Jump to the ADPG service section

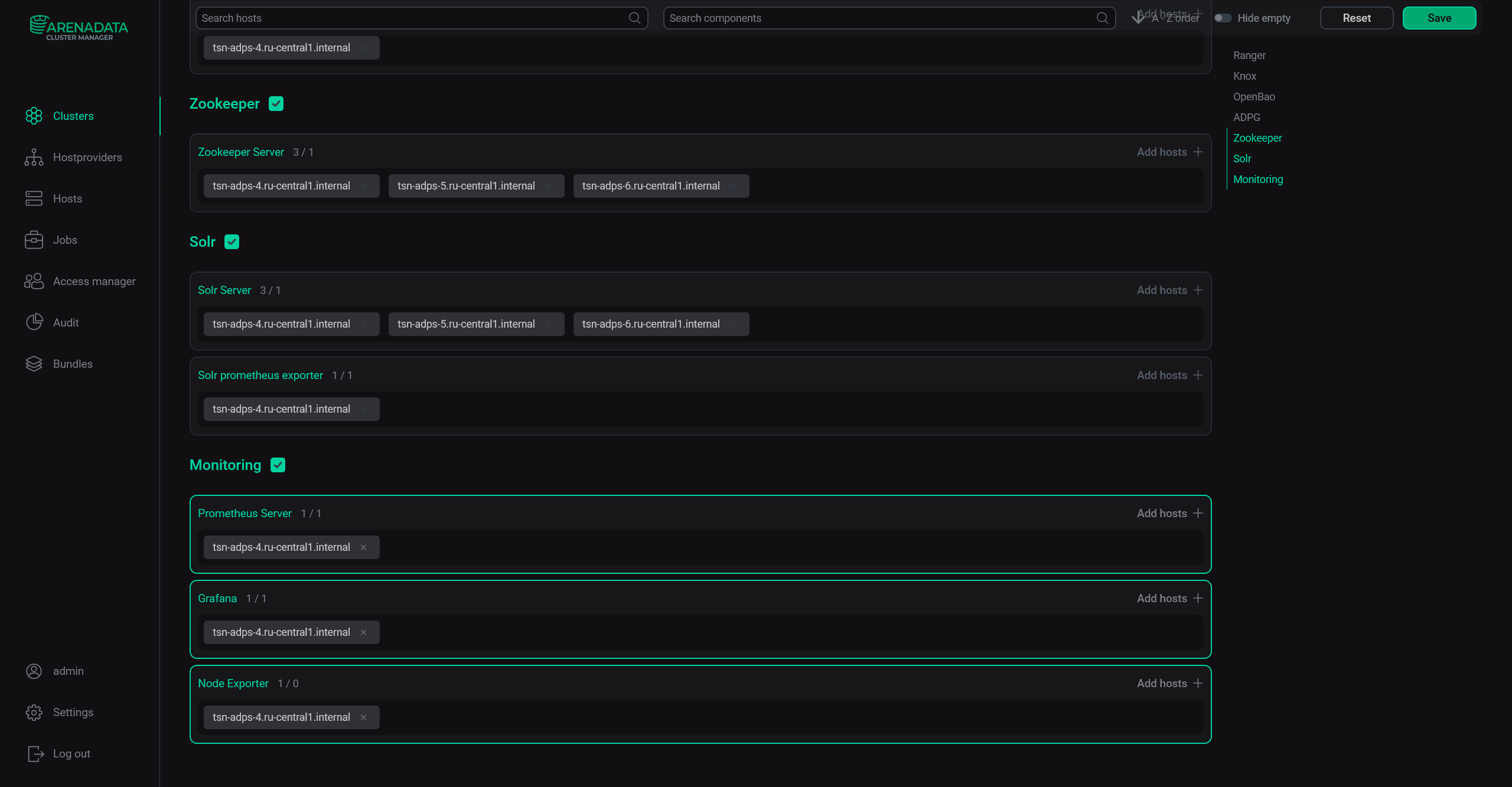(1246, 117)
